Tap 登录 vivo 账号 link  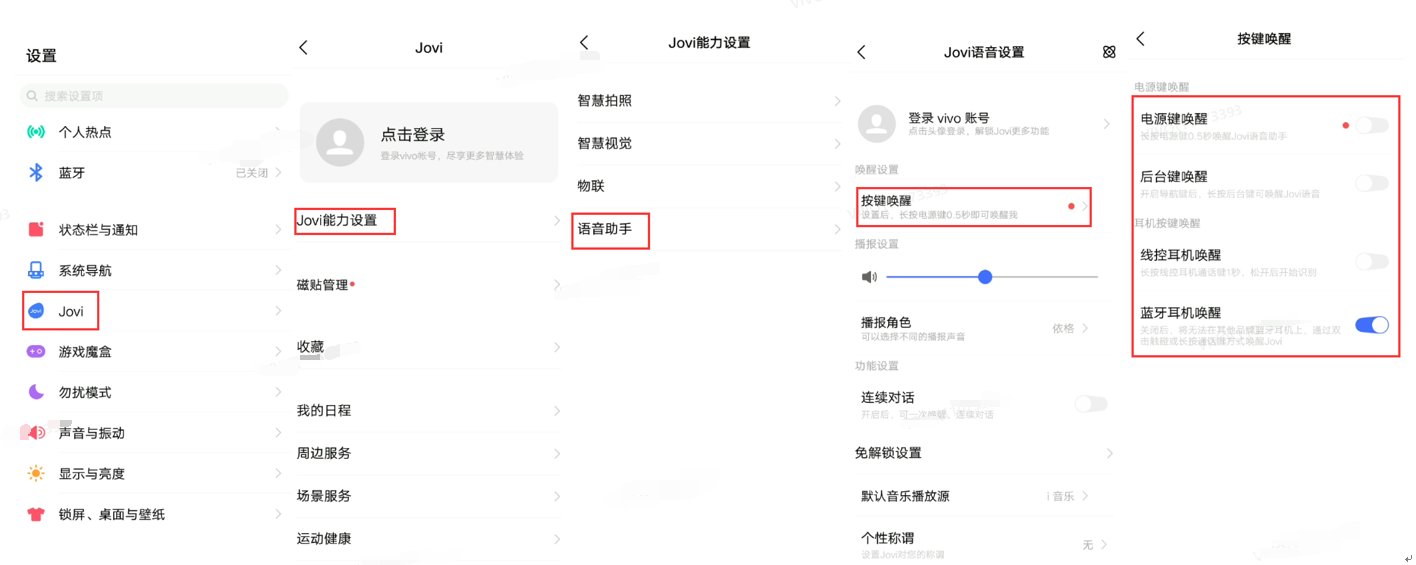pos(948,117)
